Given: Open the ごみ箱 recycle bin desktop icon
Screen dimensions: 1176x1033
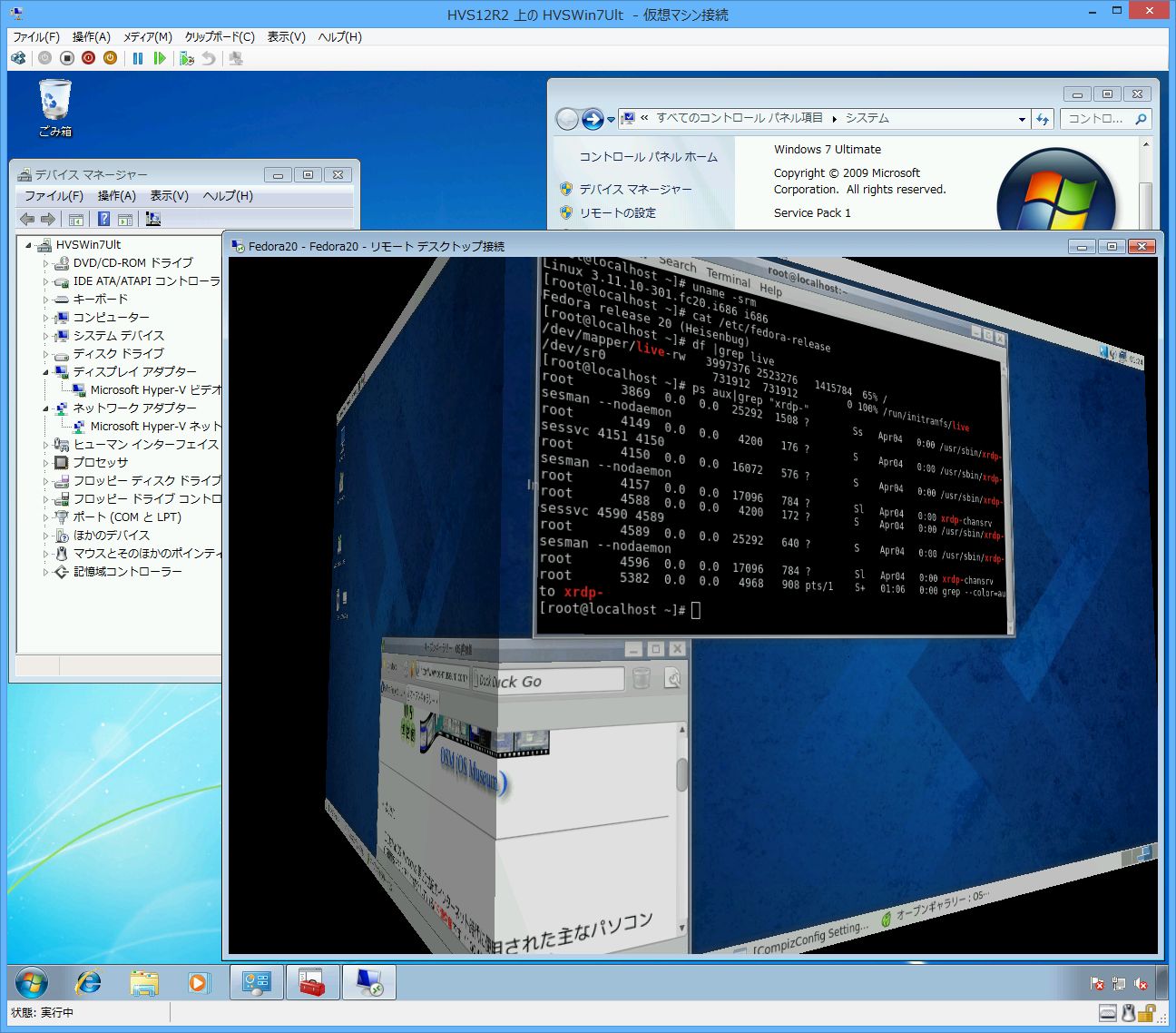Looking at the screenshot, I should [55, 107].
